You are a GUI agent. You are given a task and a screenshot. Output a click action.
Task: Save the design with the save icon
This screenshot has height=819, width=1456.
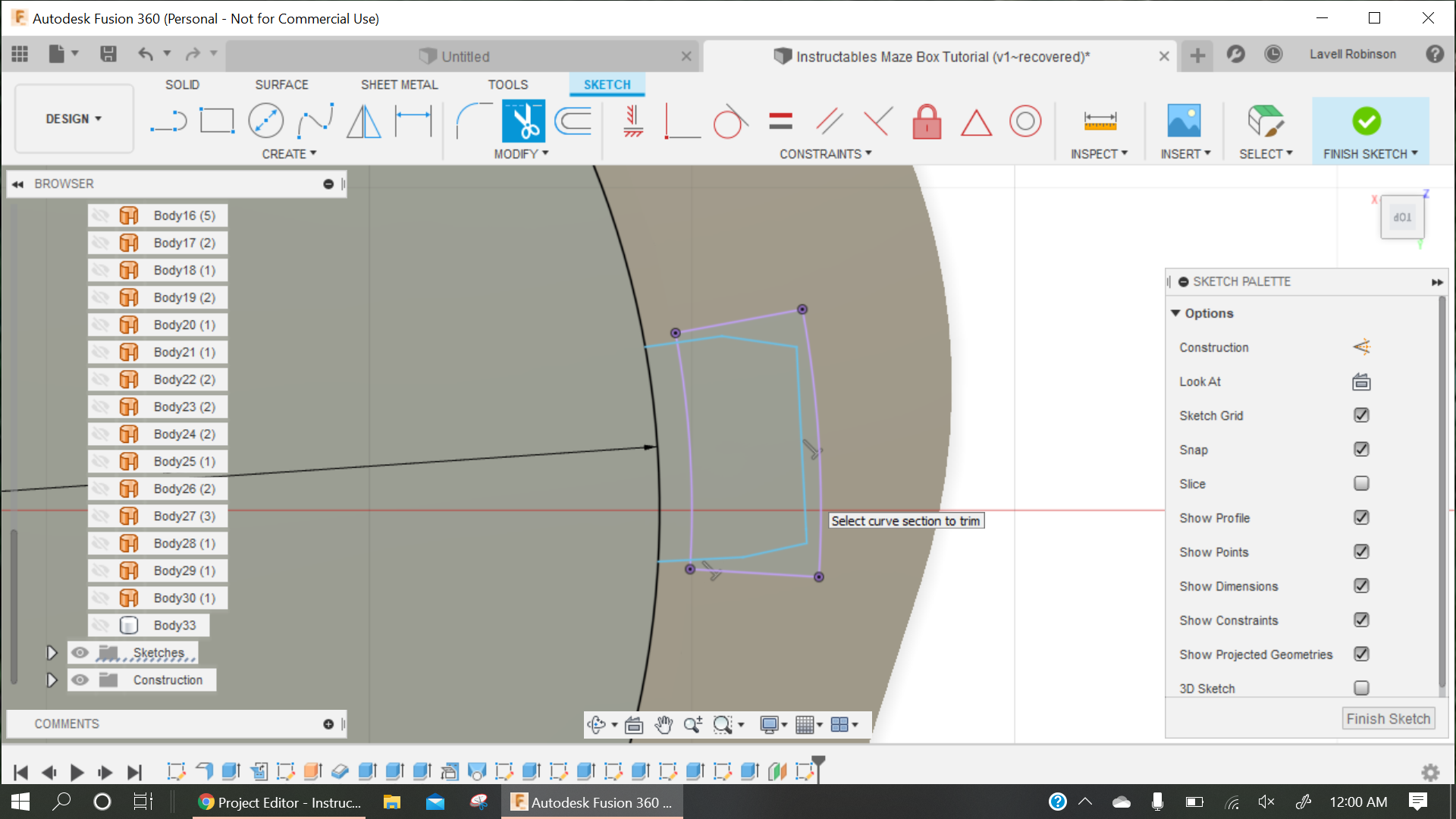pyautogui.click(x=108, y=54)
